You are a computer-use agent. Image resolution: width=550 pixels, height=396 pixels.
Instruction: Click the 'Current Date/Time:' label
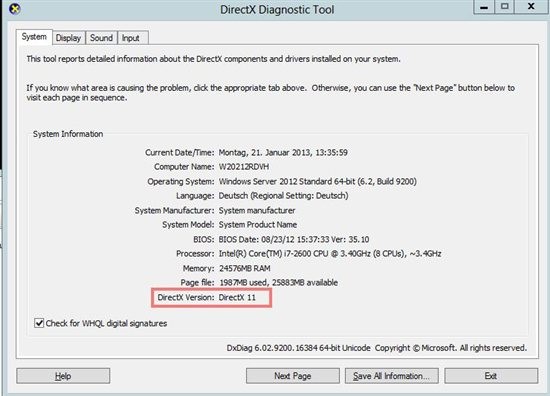[x=180, y=153]
